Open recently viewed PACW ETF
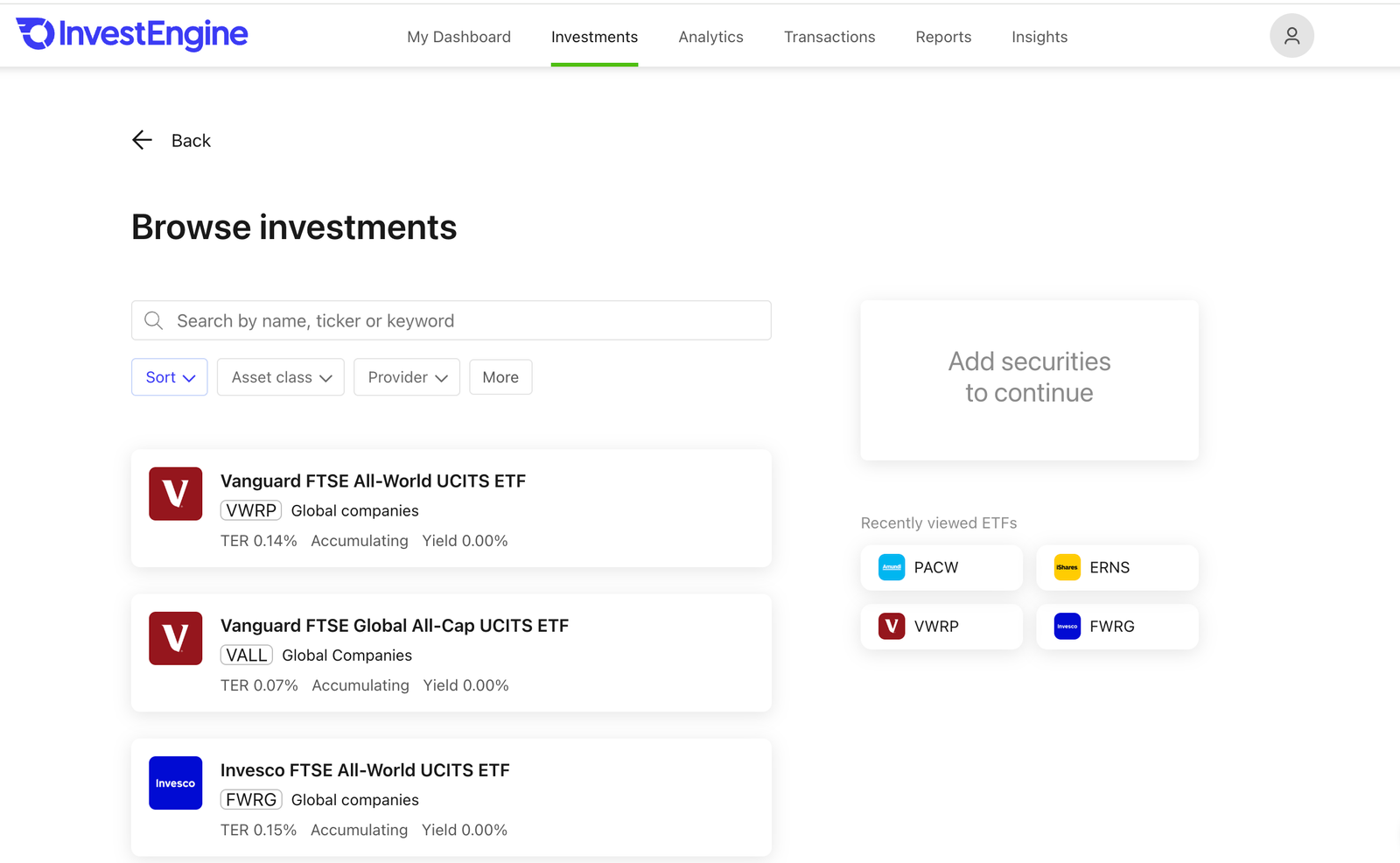Screen dimensions: 1400x863 [941, 567]
